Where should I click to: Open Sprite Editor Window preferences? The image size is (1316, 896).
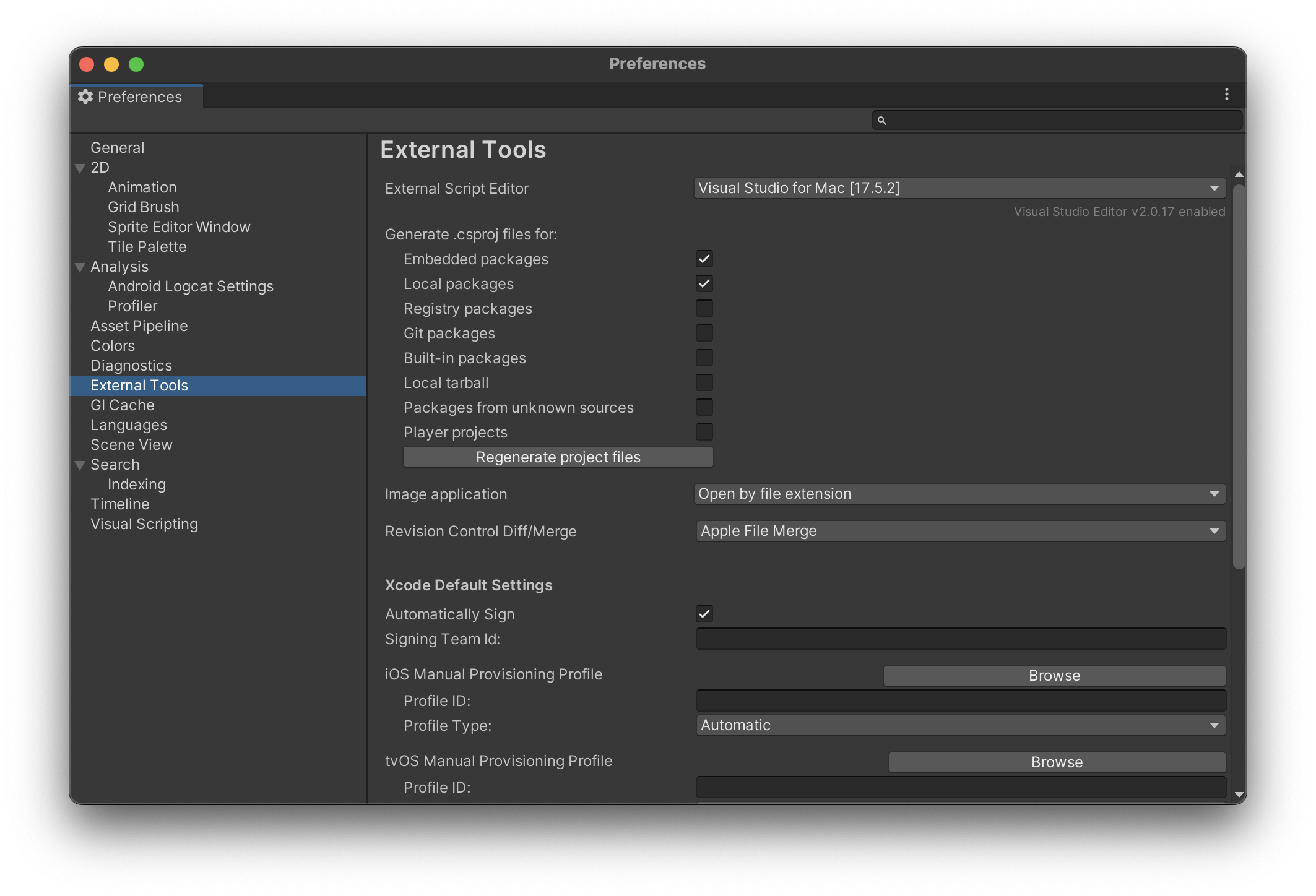(x=179, y=227)
